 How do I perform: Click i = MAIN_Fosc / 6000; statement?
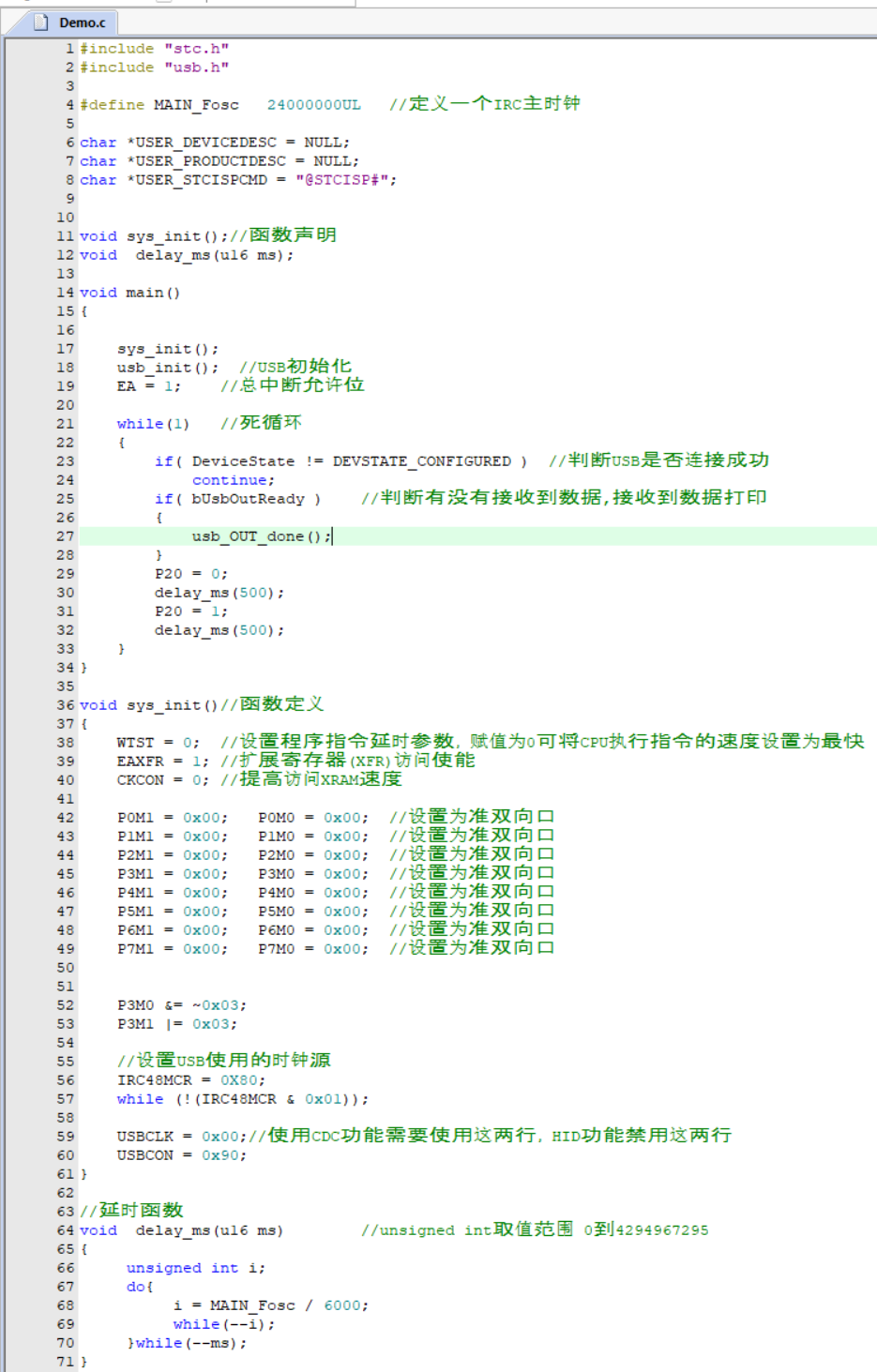(x=271, y=1305)
